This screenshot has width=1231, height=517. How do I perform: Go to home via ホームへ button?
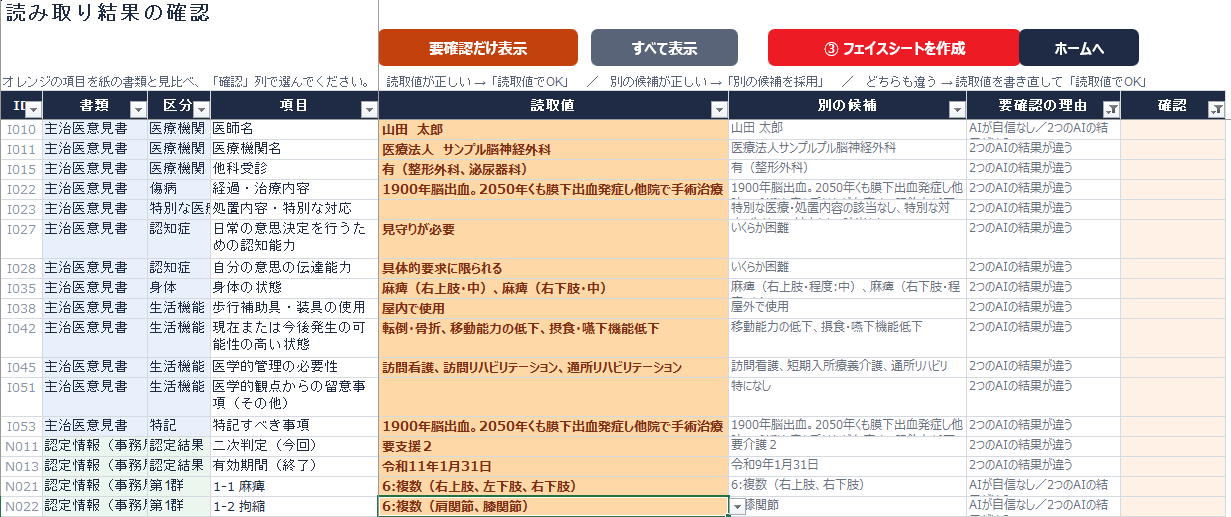(x=1079, y=48)
